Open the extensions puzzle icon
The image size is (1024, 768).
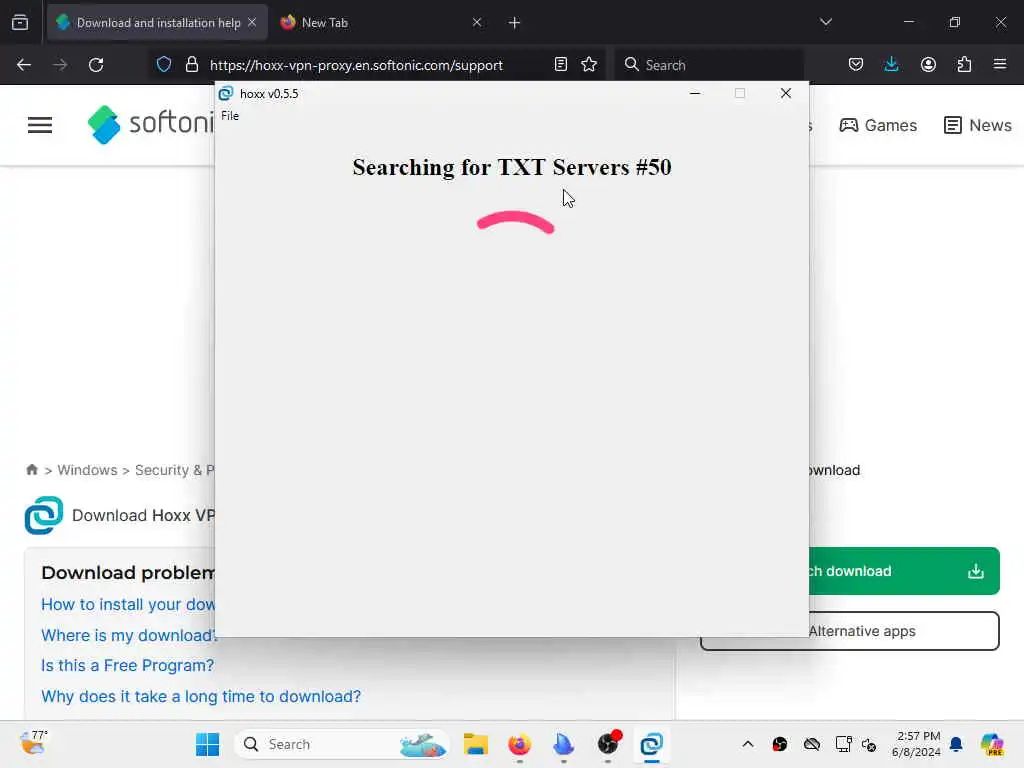click(x=964, y=65)
